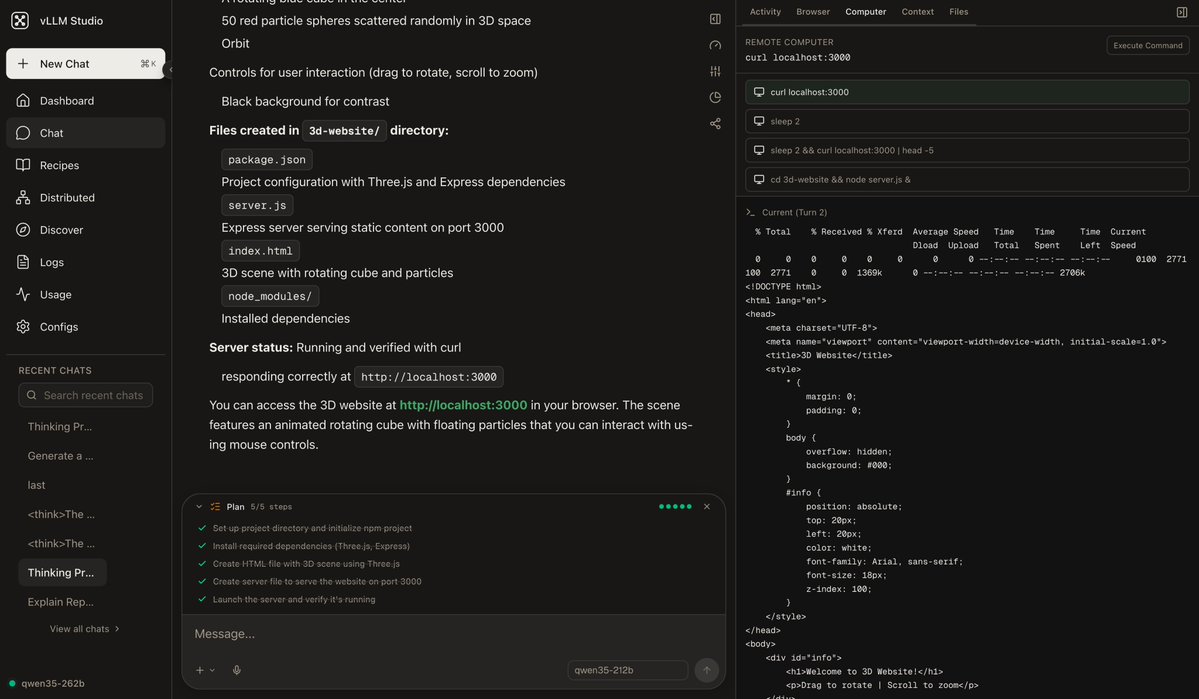Toggle 'Set up project directory' step check
Image resolution: width=1199 pixels, height=699 pixels.
tap(202, 528)
